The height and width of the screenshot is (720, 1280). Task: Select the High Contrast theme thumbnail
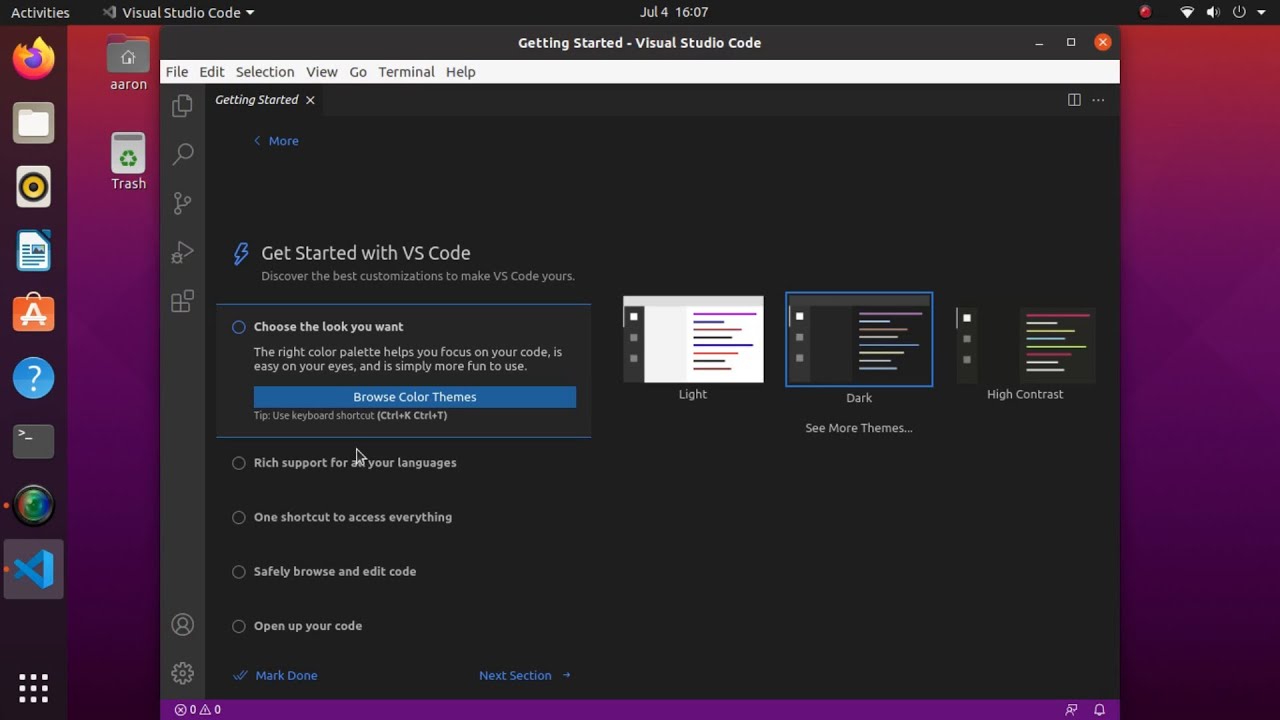1025,346
